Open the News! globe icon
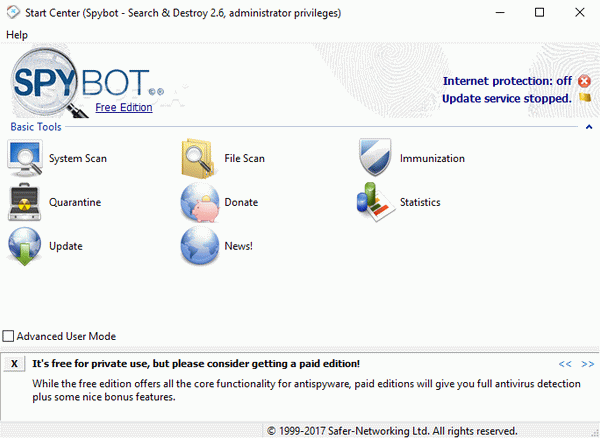 tap(199, 246)
